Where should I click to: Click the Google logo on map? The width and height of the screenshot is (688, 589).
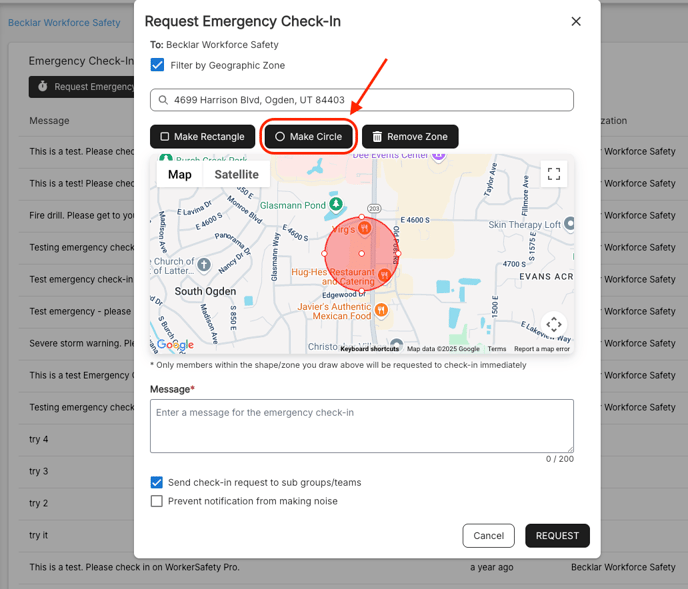176,345
